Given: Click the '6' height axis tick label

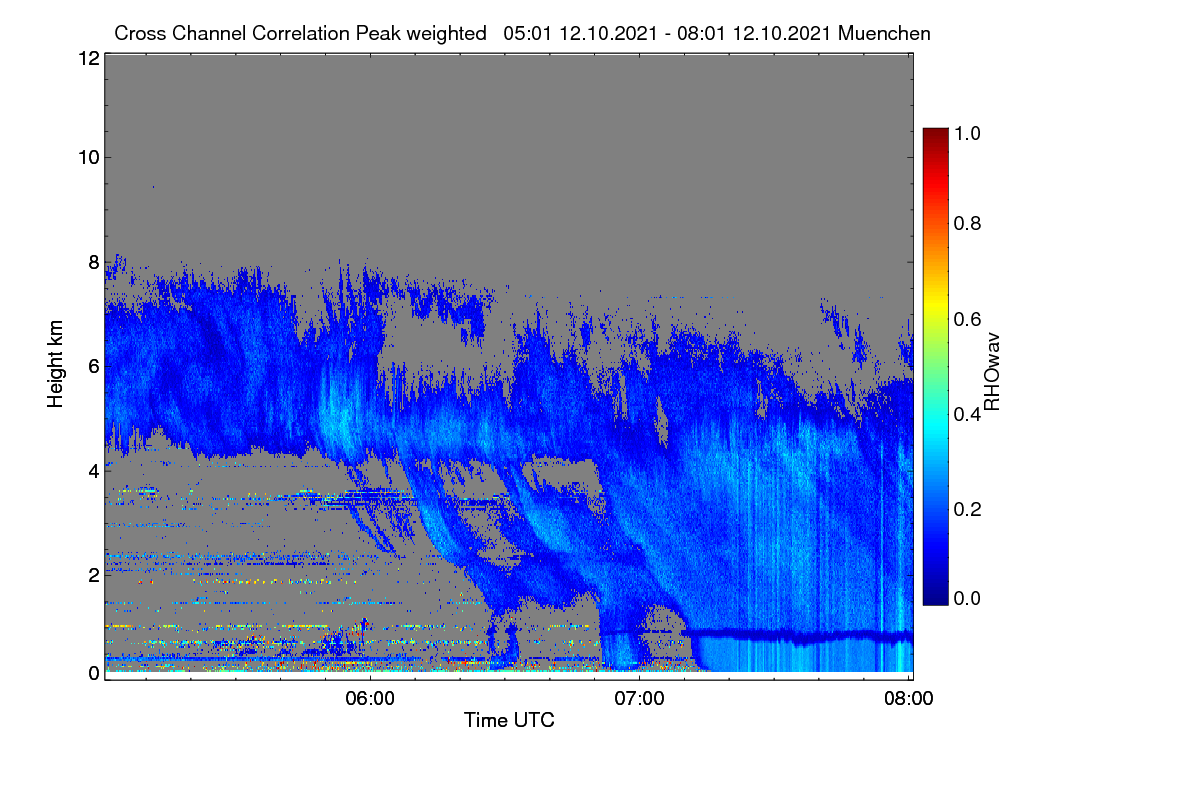Looking at the screenshot, I should tap(93, 366).
